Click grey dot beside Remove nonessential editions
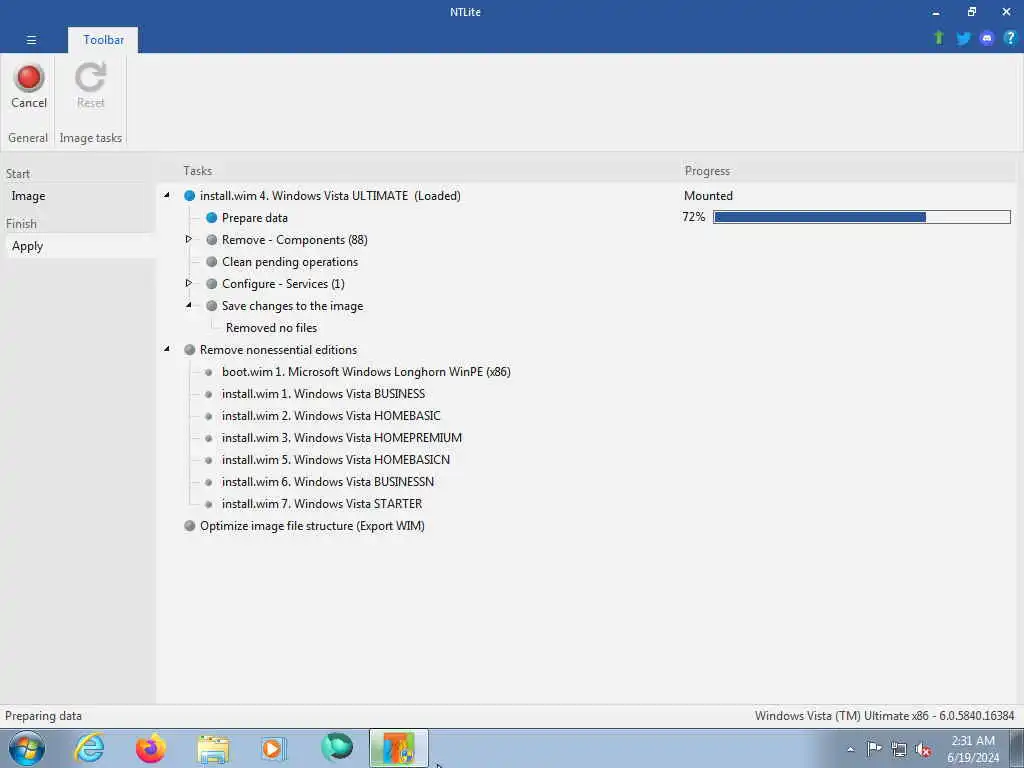Viewport: 1024px width, 768px height. 189,349
